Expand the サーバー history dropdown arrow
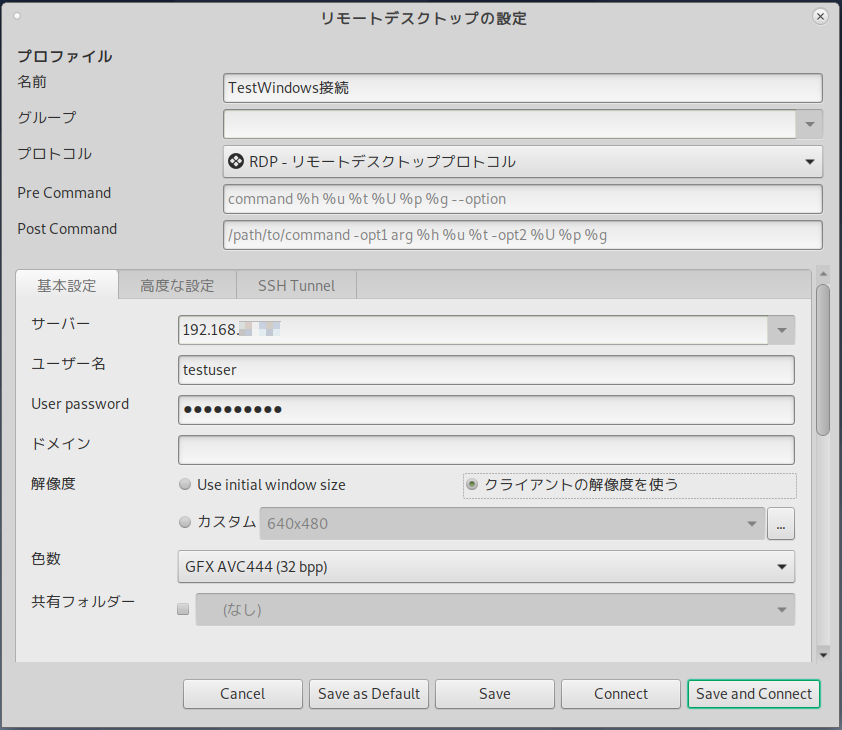The image size is (842, 730). [x=781, y=330]
